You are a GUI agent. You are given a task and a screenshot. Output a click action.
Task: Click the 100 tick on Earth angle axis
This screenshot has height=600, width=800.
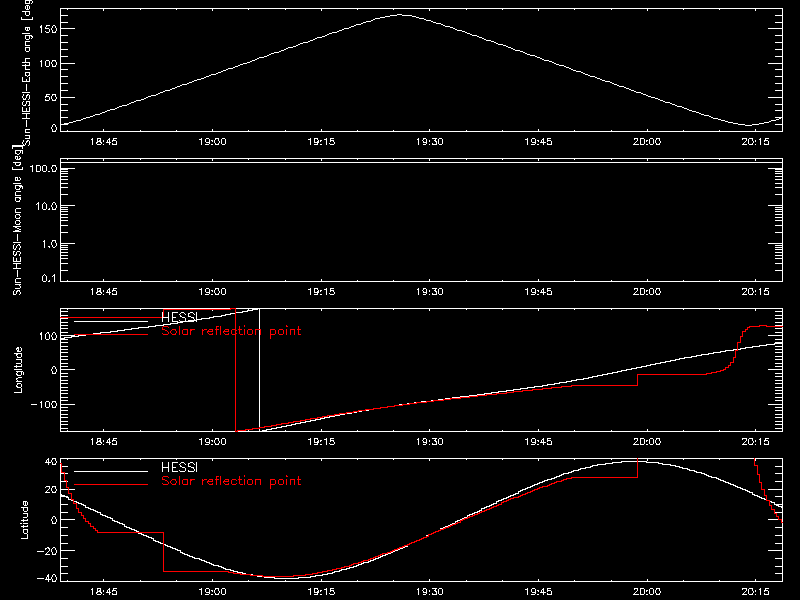(48, 64)
